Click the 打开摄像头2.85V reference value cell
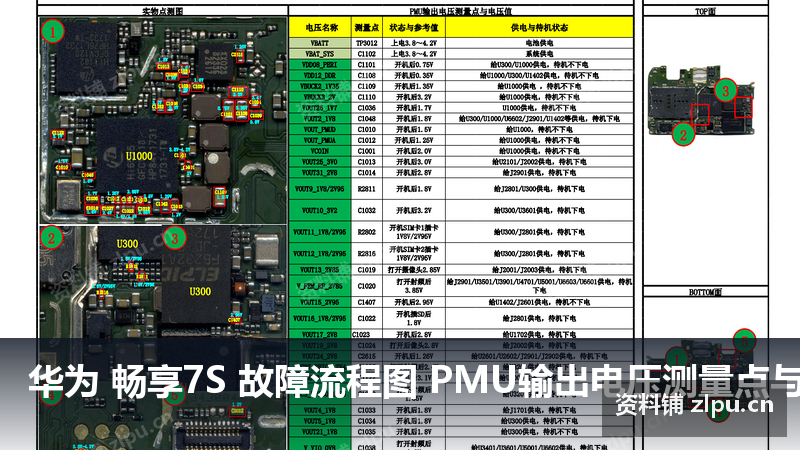 point(413,270)
